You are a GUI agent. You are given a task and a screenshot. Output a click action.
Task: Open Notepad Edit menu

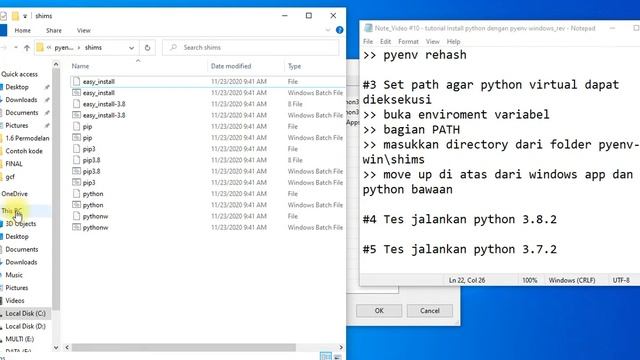point(385,41)
